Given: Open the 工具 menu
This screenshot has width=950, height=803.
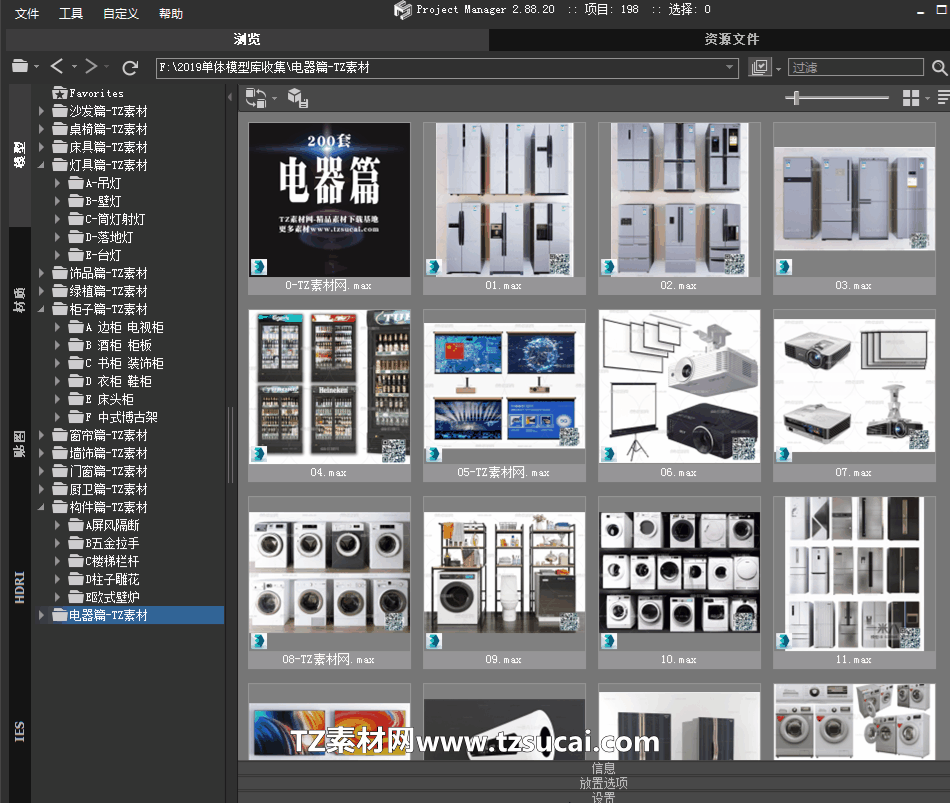Looking at the screenshot, I should tap(71, 14).
